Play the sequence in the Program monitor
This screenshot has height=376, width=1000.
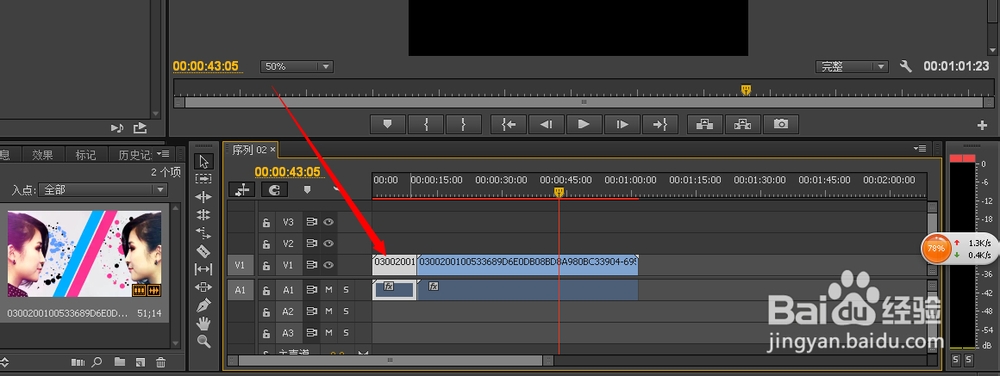(x=584, y=124)
